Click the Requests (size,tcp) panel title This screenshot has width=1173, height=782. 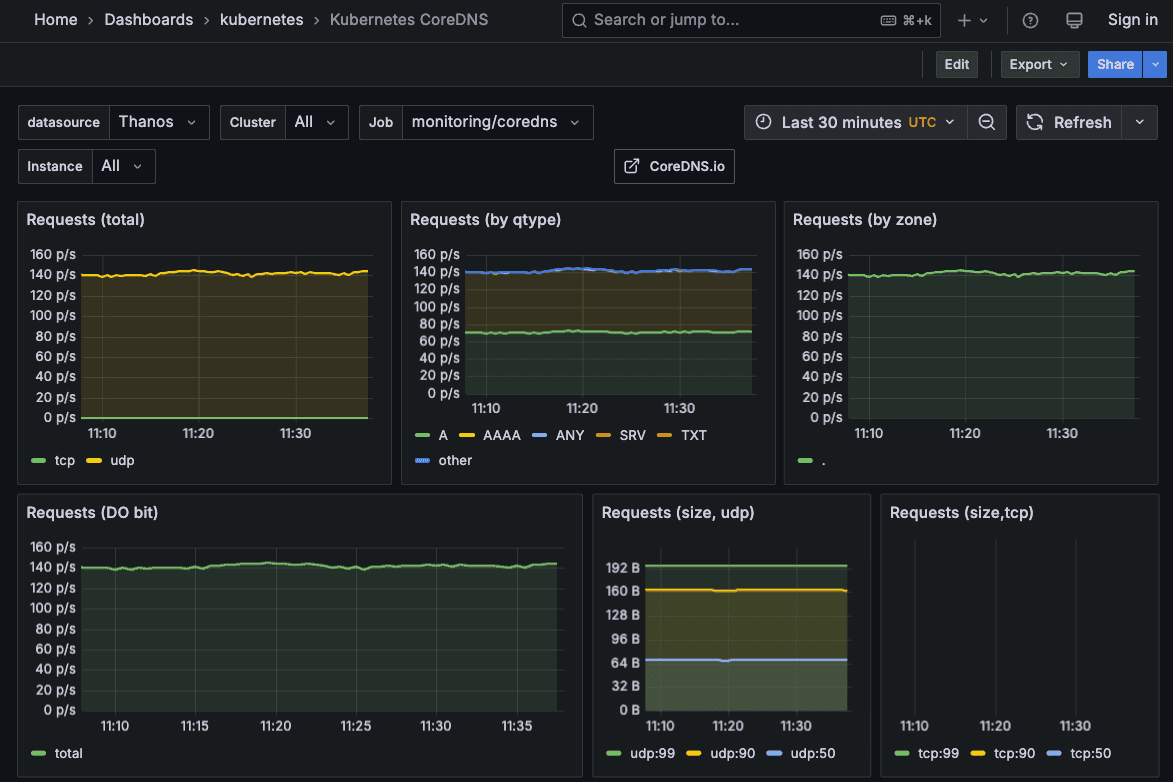pos(961,513)
